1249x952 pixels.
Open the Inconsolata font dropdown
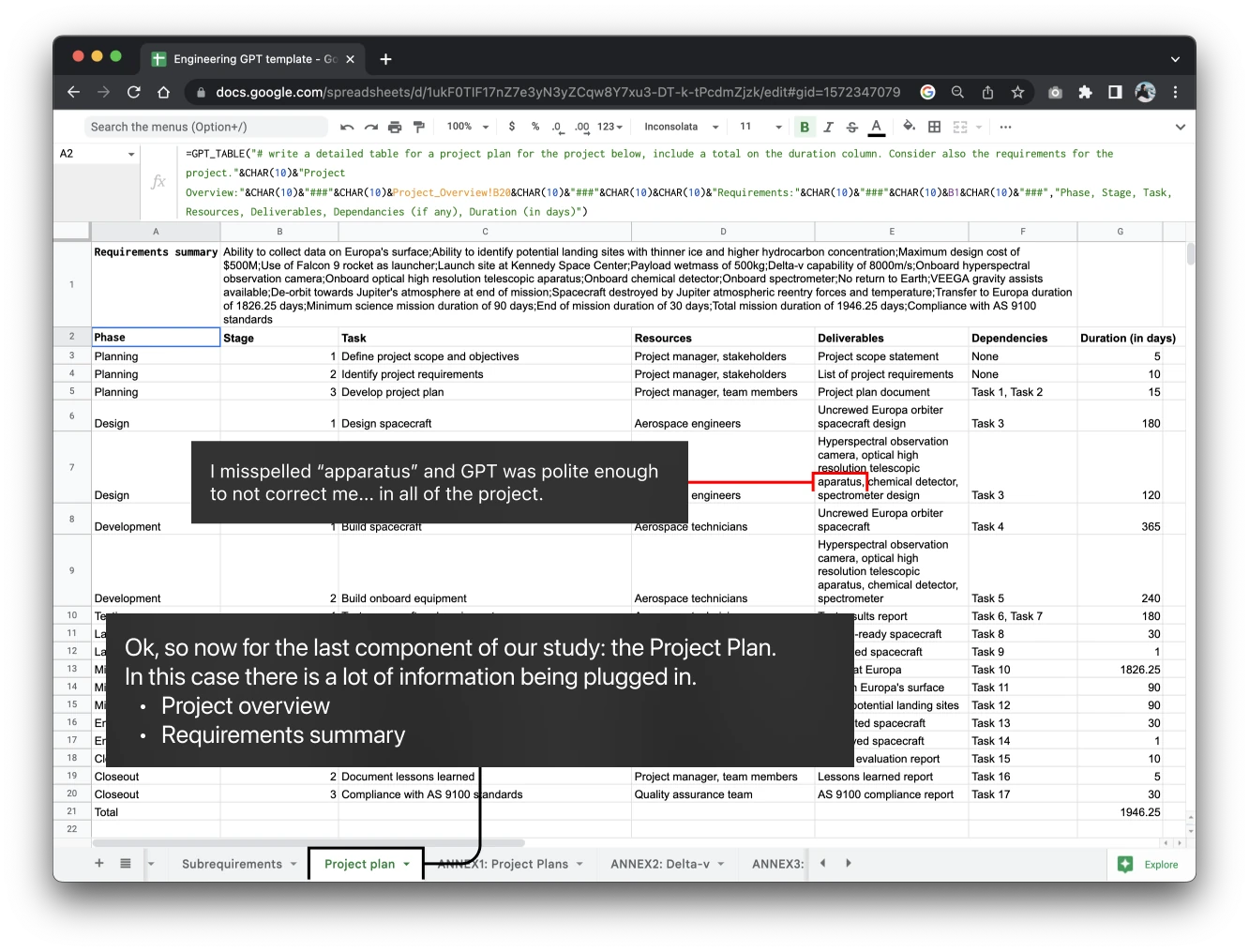[682, 127]
